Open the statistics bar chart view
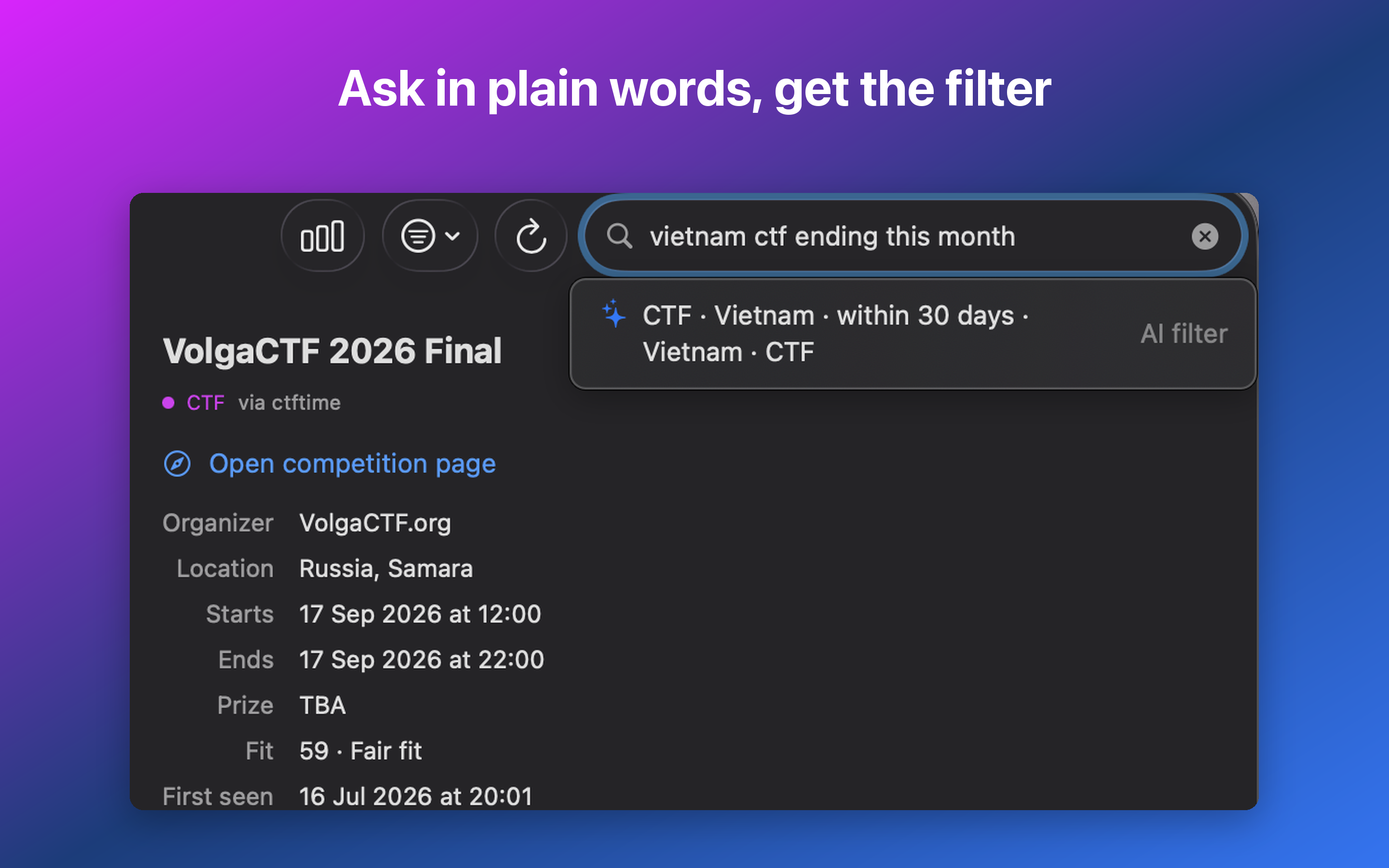This screenshot has width=1389, height=868. 323,236
